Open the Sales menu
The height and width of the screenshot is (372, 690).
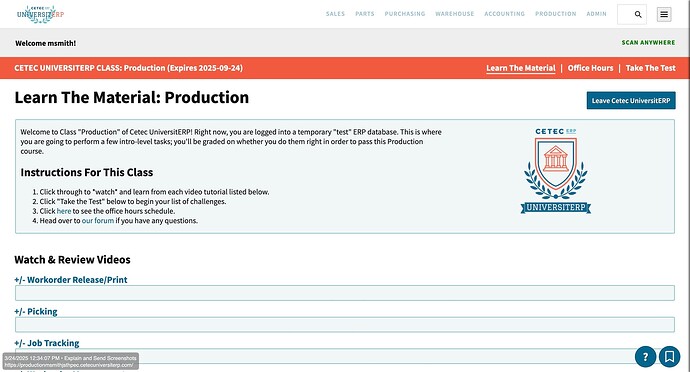(x=335, y=14)
